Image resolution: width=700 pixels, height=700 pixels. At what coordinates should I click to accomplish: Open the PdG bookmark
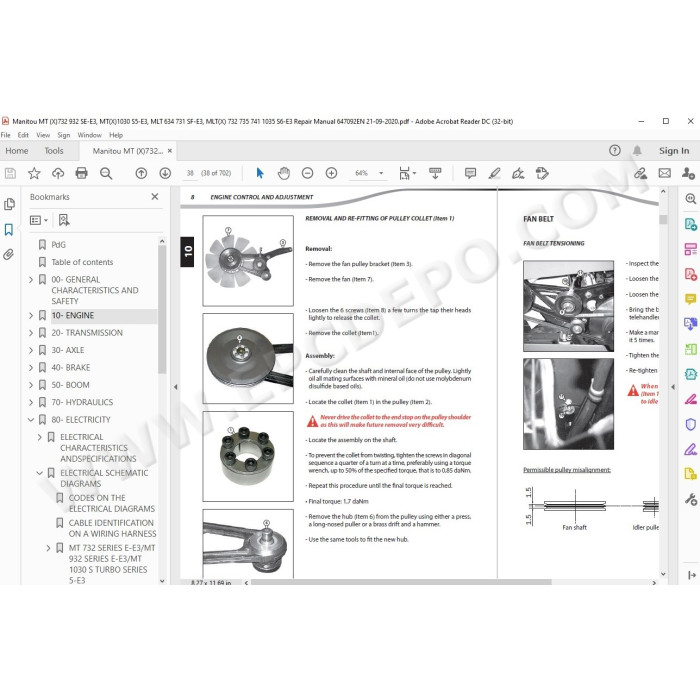pos(58,245)
